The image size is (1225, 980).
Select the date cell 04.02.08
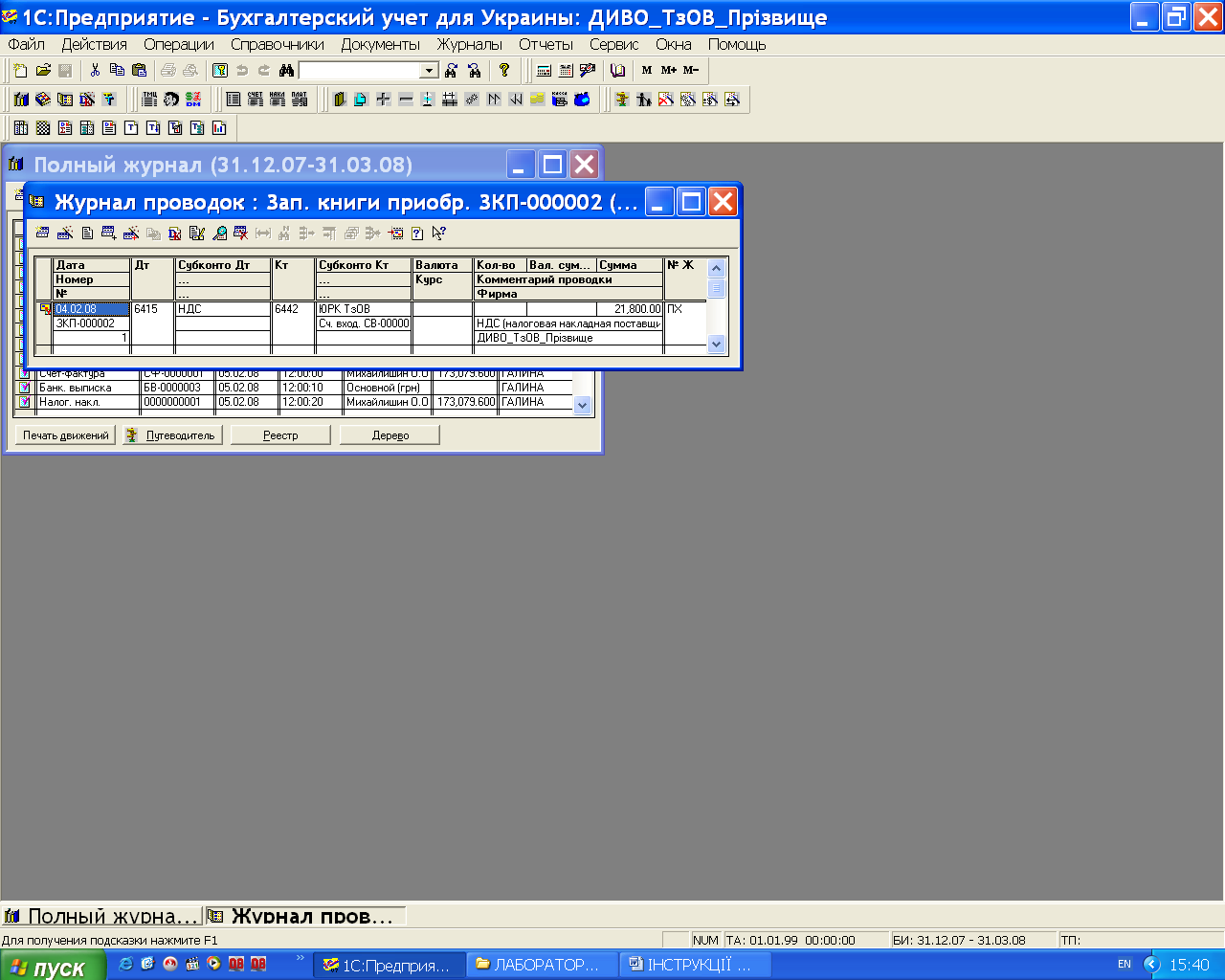(91, 309)
